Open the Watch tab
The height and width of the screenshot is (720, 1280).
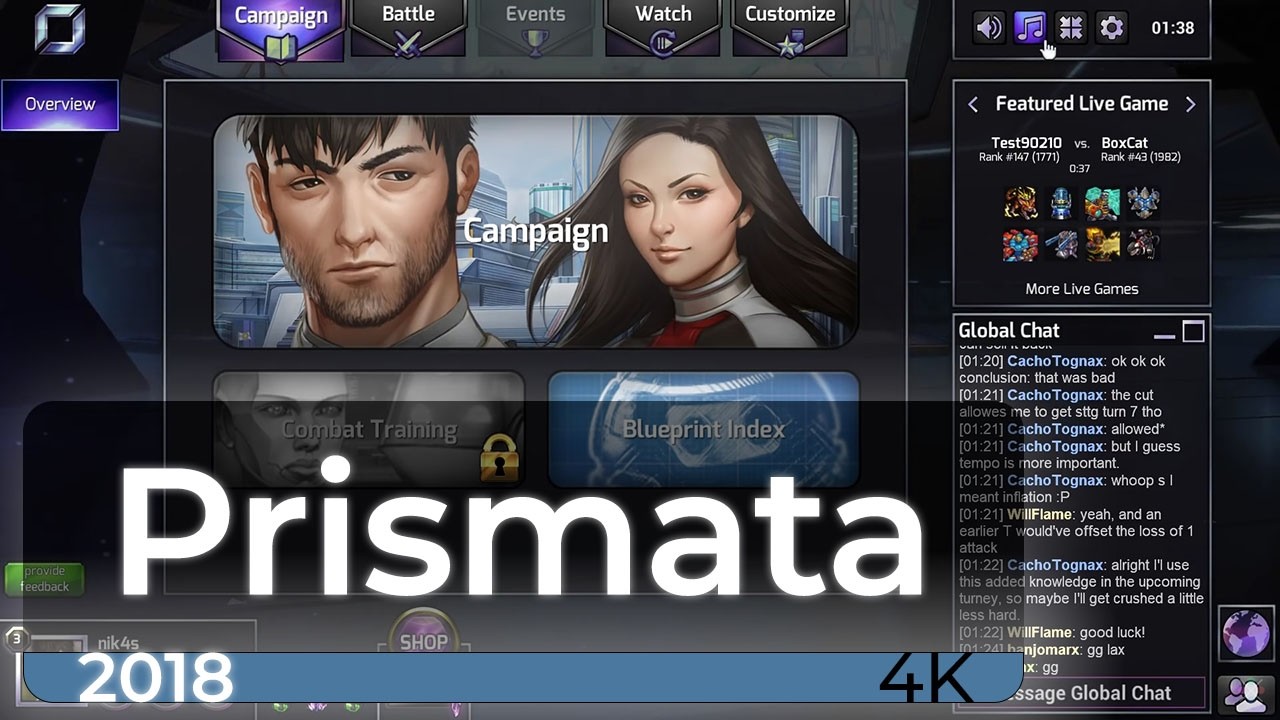click(x=663, y=29)
